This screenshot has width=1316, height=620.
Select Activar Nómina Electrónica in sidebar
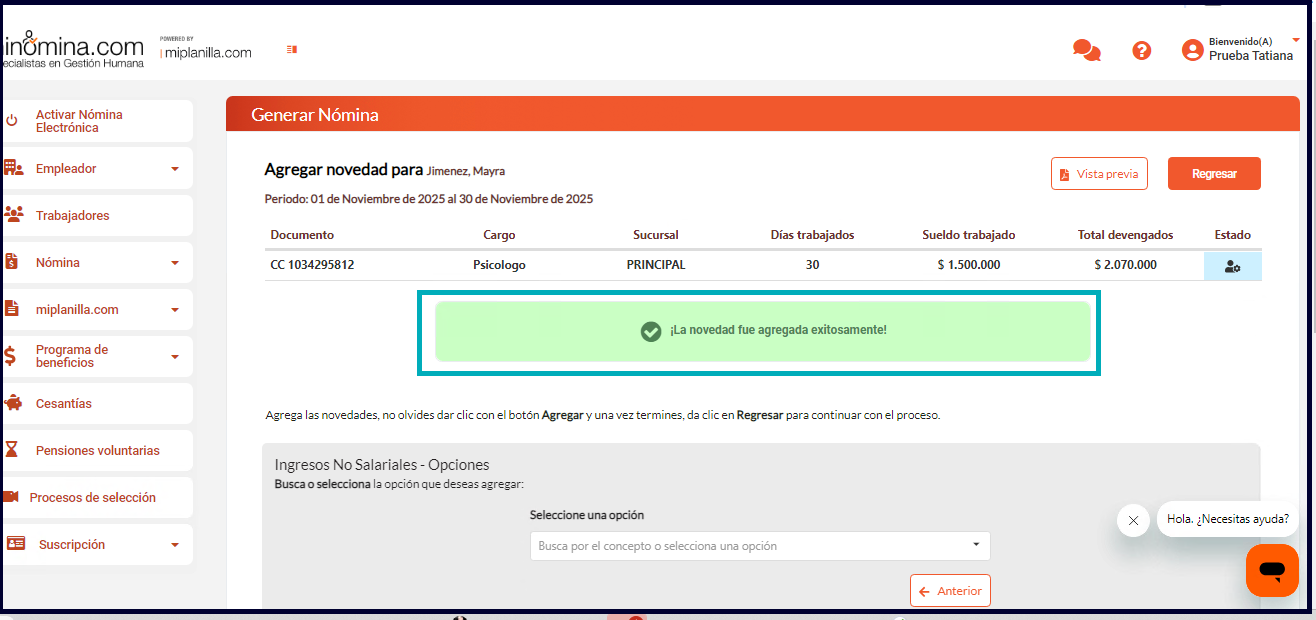click(79, 121)
